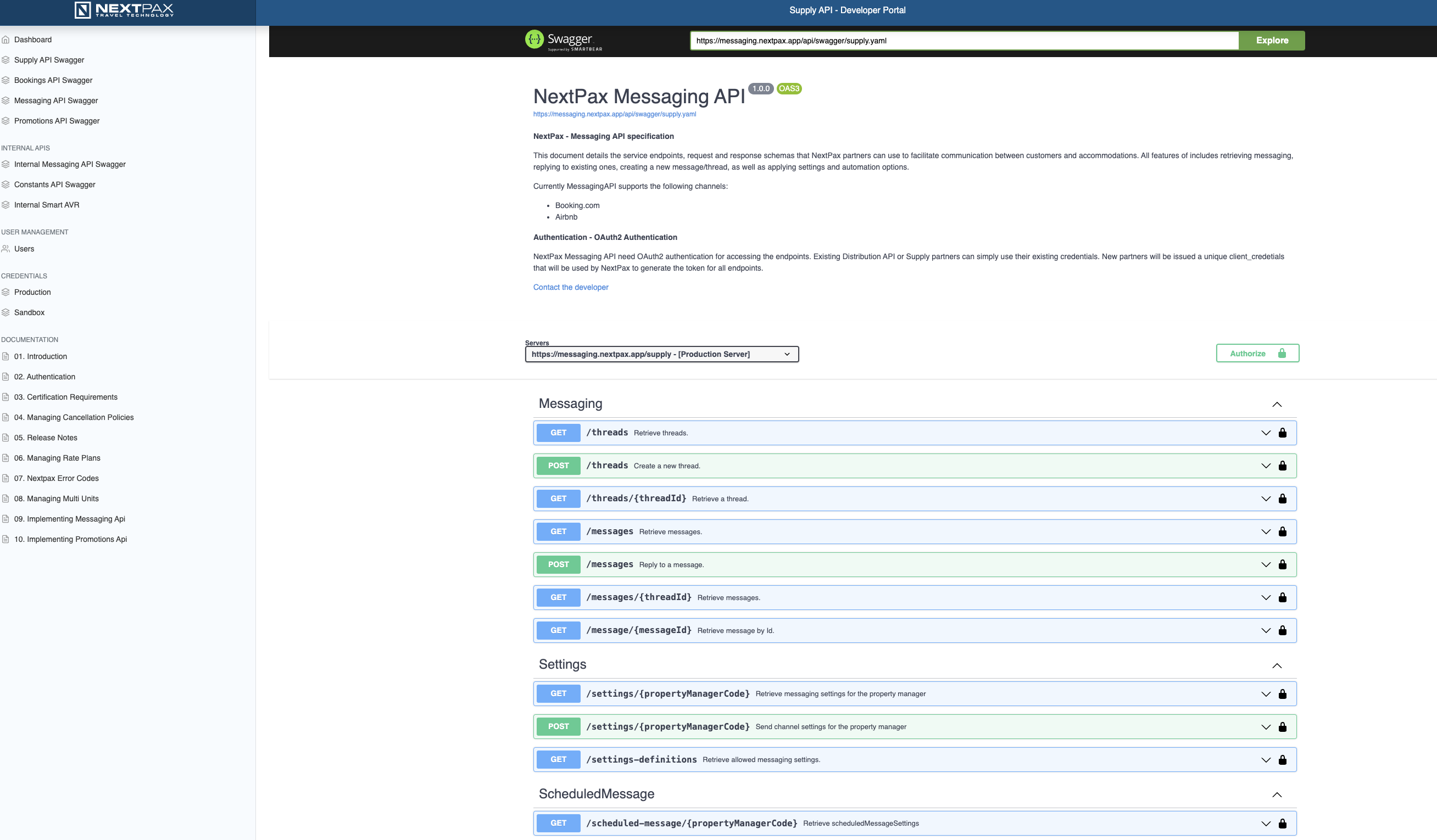Click the Authorize button
The width and height of the screenshot is (1437, 840).
coord(1257,354)
